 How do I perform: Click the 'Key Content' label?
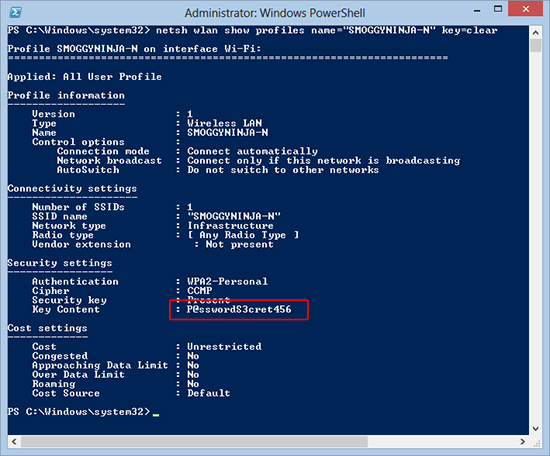coord(66,309)
